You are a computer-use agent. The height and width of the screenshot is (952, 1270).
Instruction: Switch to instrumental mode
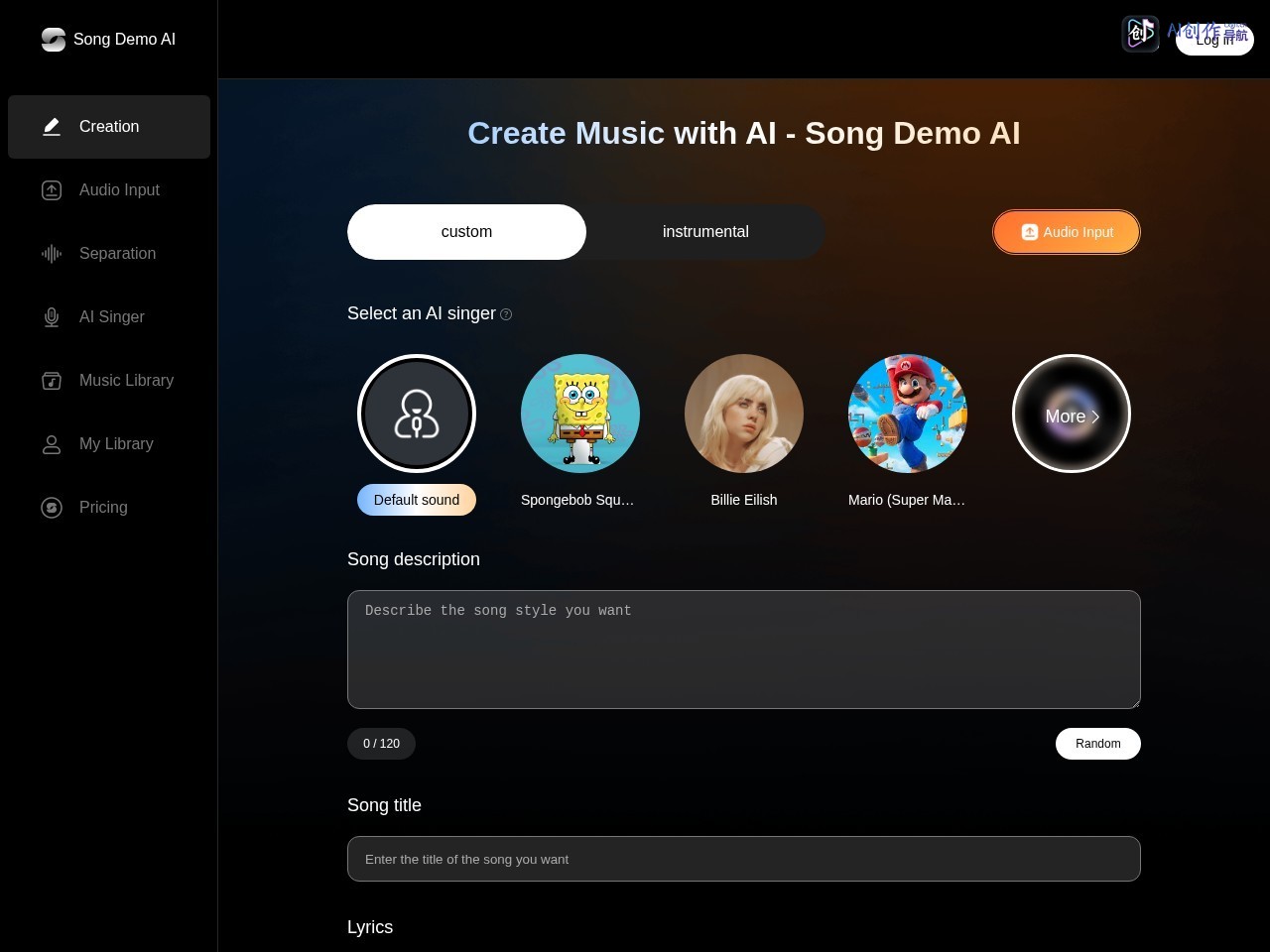click(705, 232)
